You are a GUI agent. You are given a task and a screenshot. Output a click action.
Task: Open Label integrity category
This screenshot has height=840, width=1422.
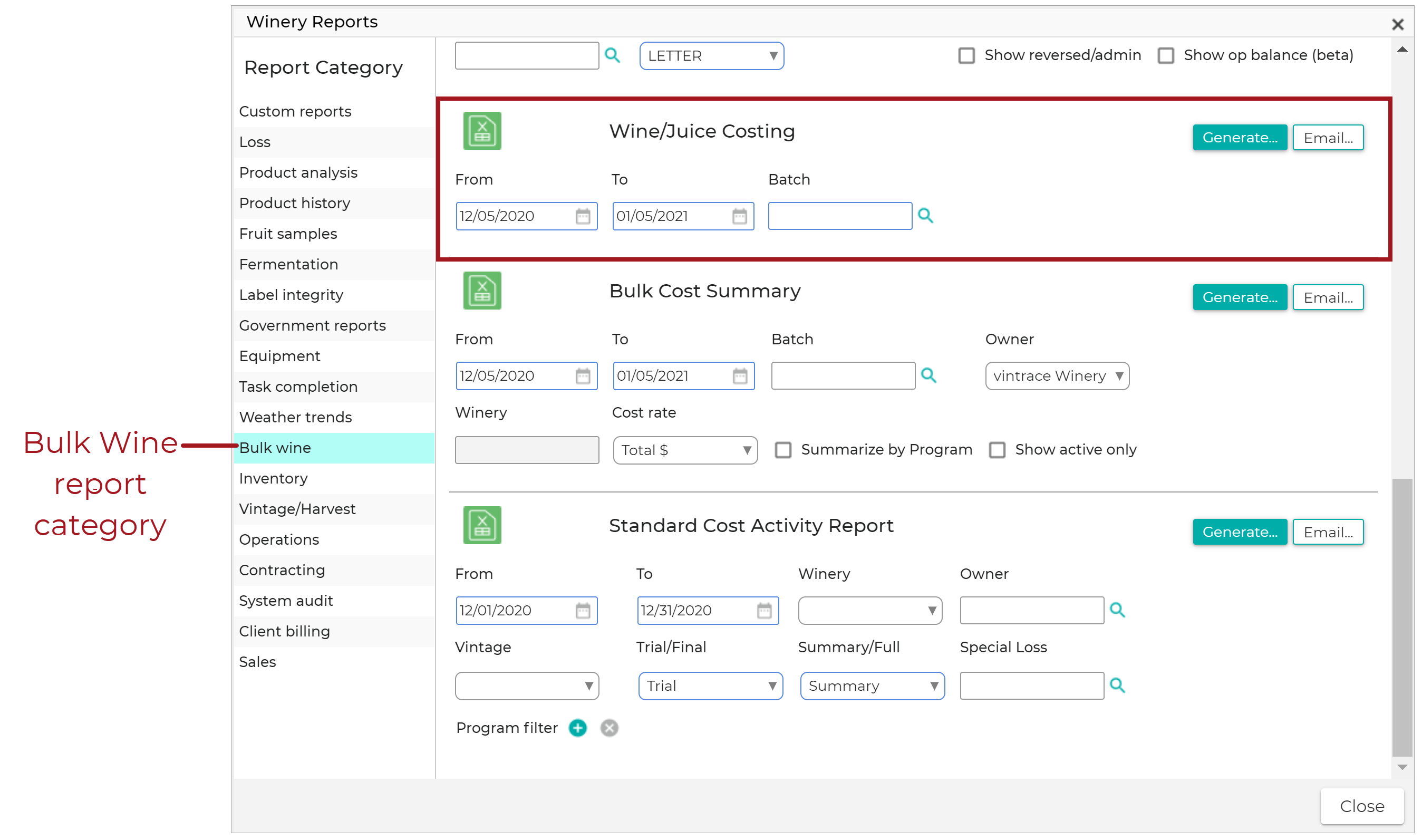[x=334, y=295]
